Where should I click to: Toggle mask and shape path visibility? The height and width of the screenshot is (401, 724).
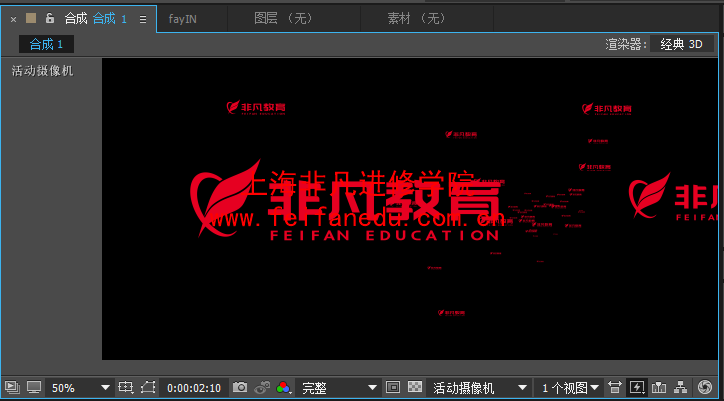149,387
